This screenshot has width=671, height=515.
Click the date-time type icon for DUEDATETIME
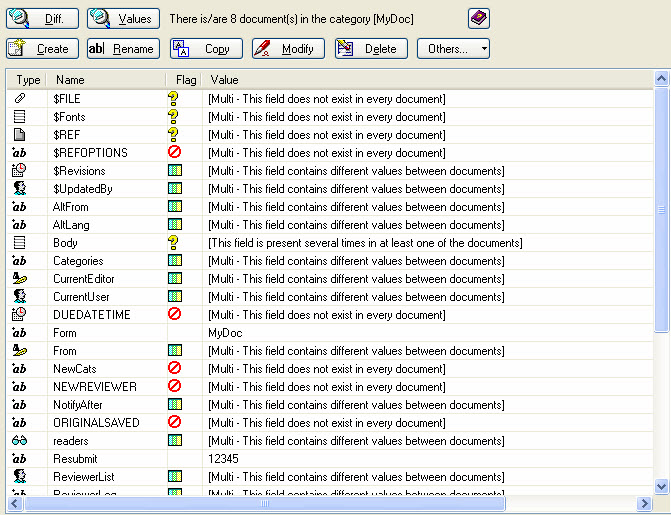19,315
